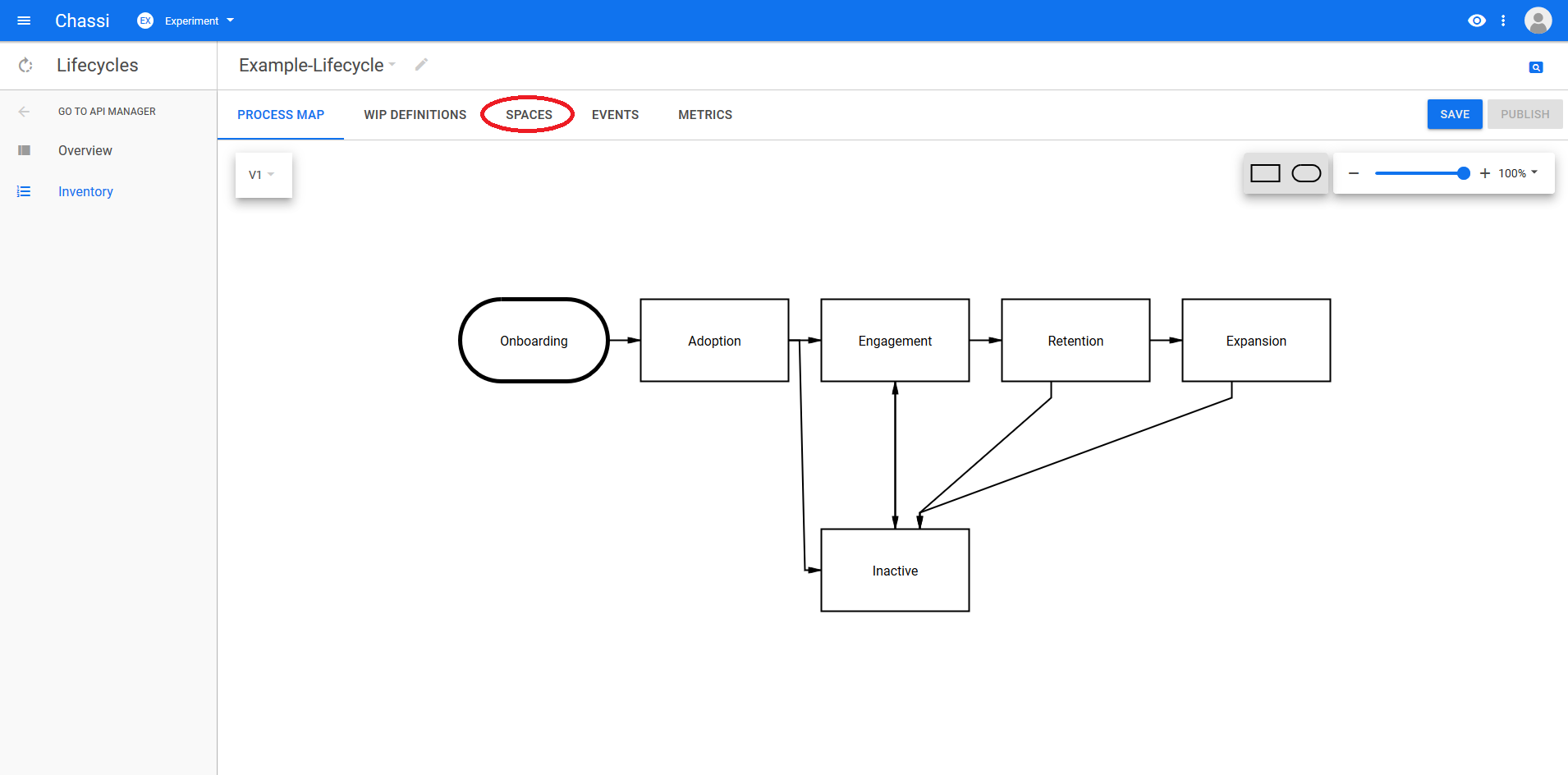Select the rectangle shape tool
This screenshot has width=1568, height=775.
click(x=1265, y=173)
